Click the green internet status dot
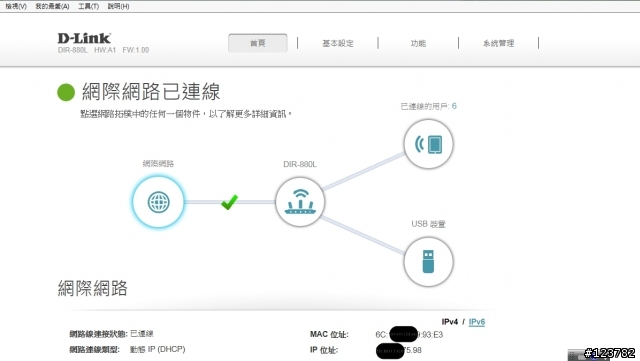 (x=66, y=92)
